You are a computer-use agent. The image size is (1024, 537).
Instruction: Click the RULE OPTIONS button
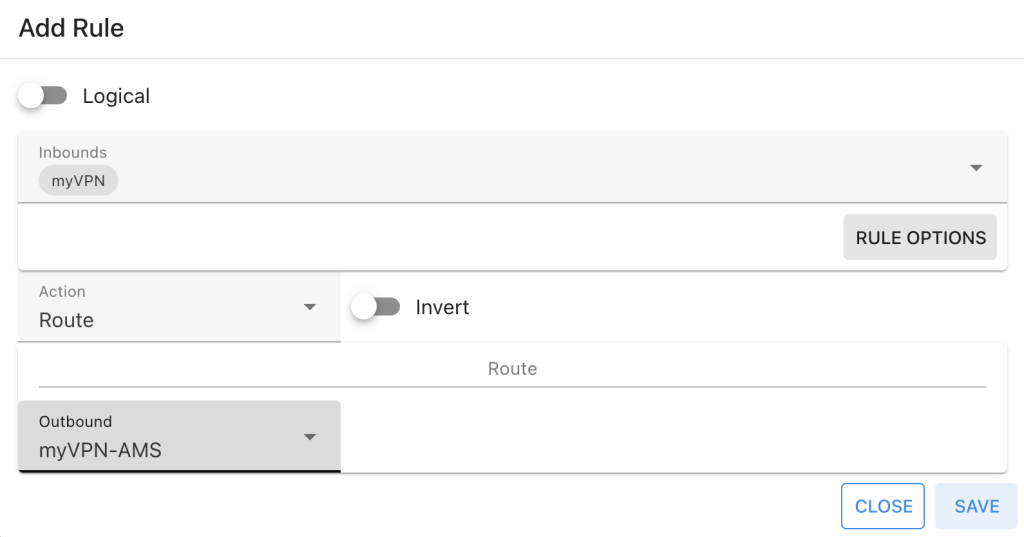click(920, 238)
